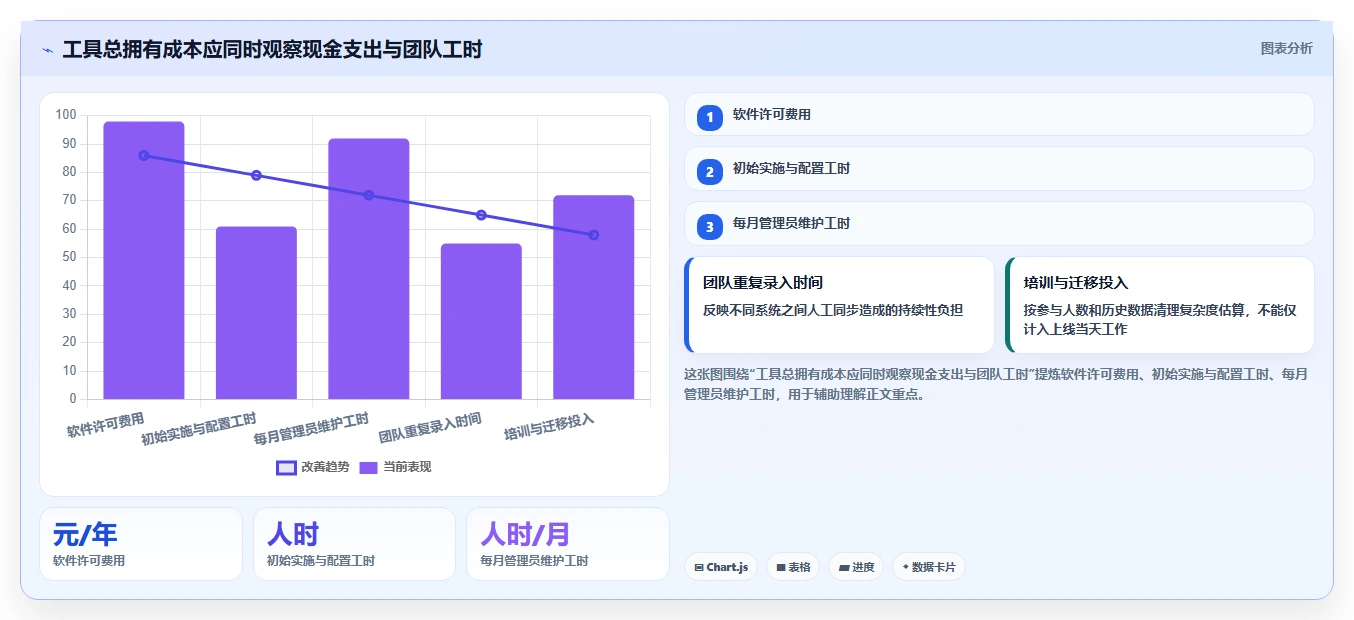Viewport: 1354px width, 620px height.
Task: Click the 改善趋势 legend color box
Action: click(x=286, y=468)
